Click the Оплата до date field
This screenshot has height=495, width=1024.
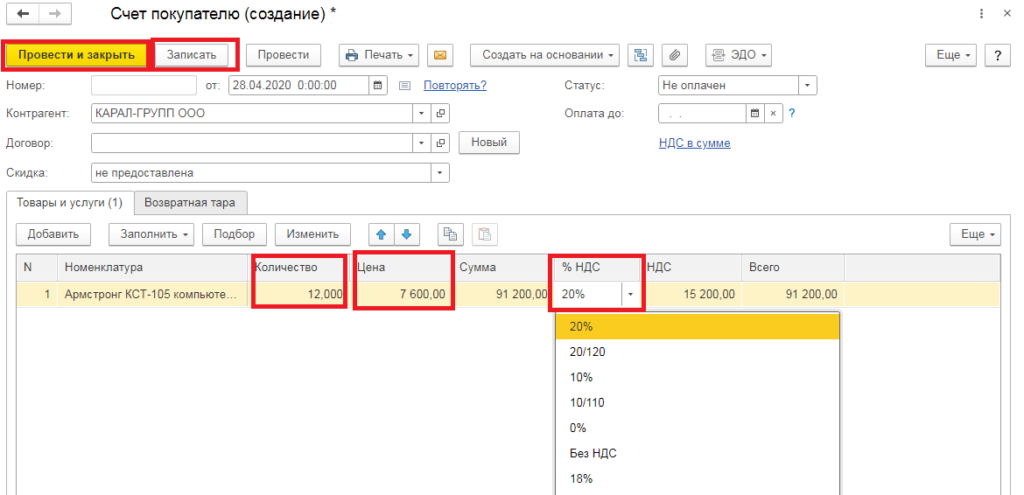(702, 113)
